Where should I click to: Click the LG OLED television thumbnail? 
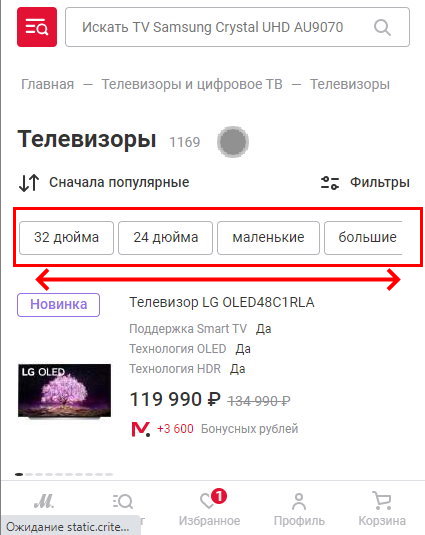click(x=64, y=391)
